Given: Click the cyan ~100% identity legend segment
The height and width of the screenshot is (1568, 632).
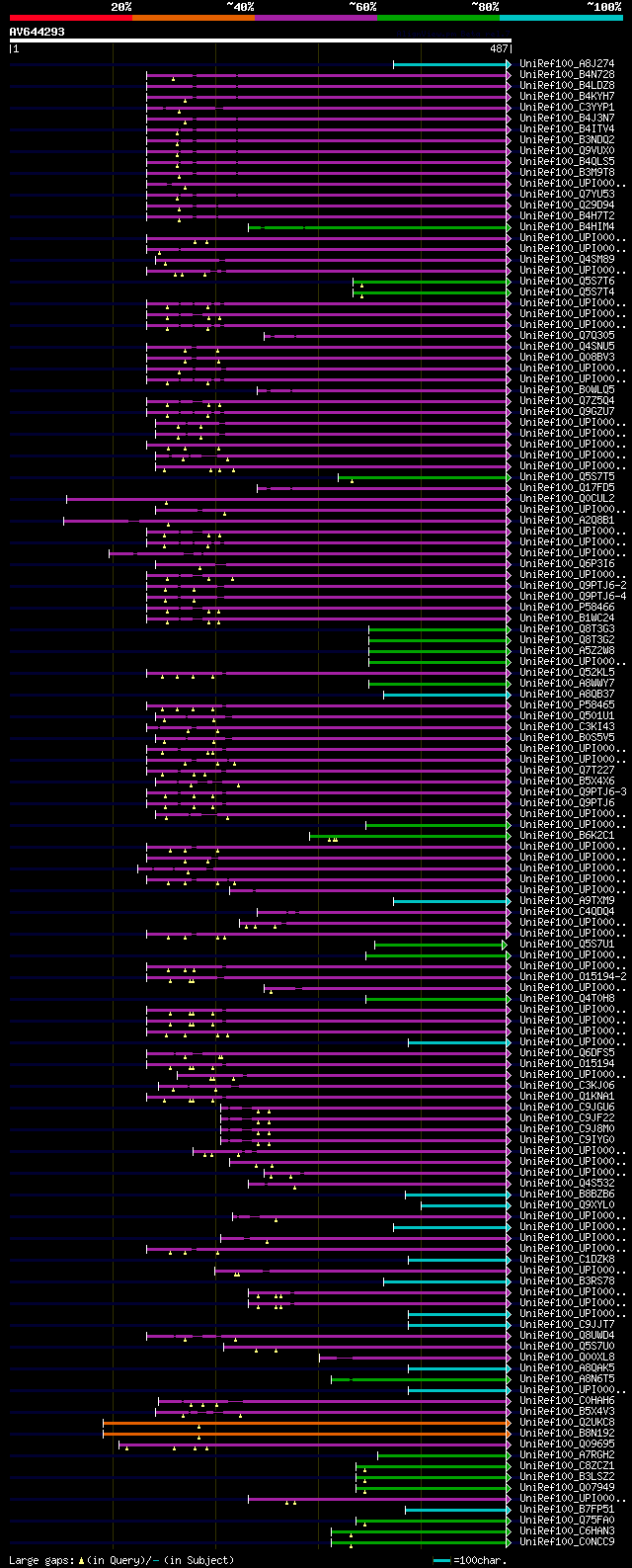Looking at the screenshot, I should pos(561,17).
